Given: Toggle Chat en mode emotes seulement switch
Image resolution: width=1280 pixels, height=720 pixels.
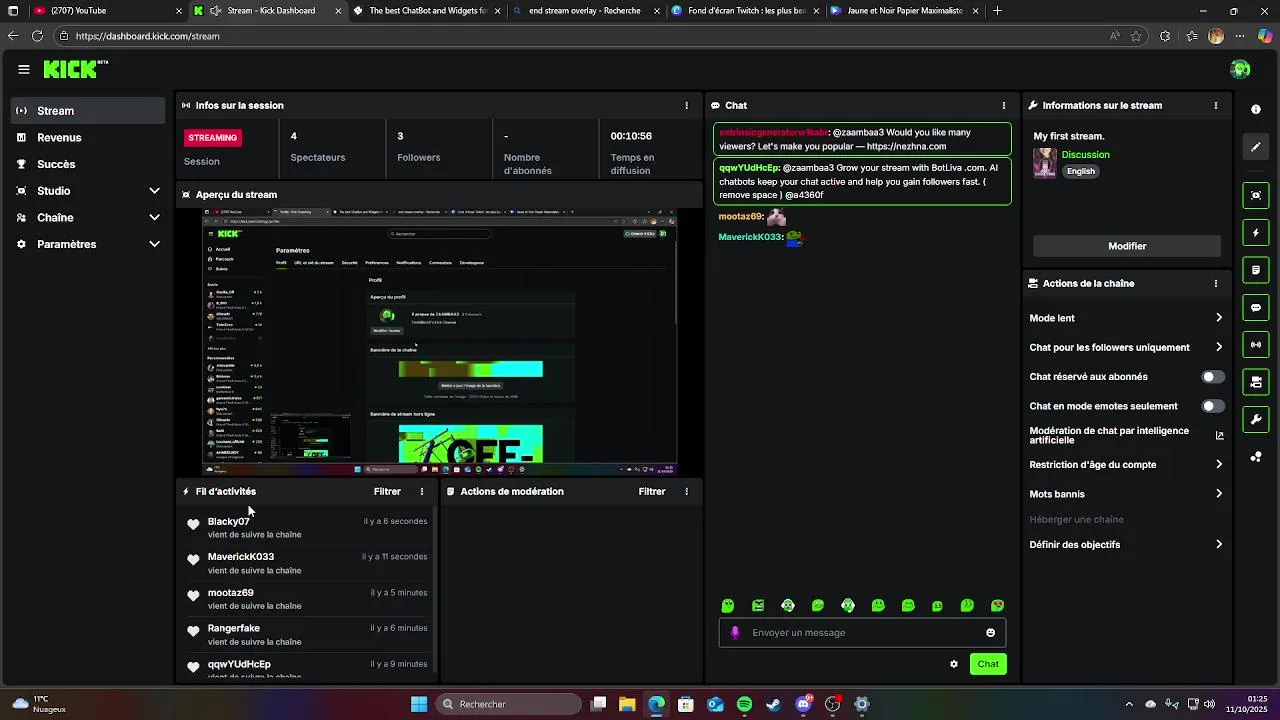Looking at the screenshot, I should [1213, 406].
